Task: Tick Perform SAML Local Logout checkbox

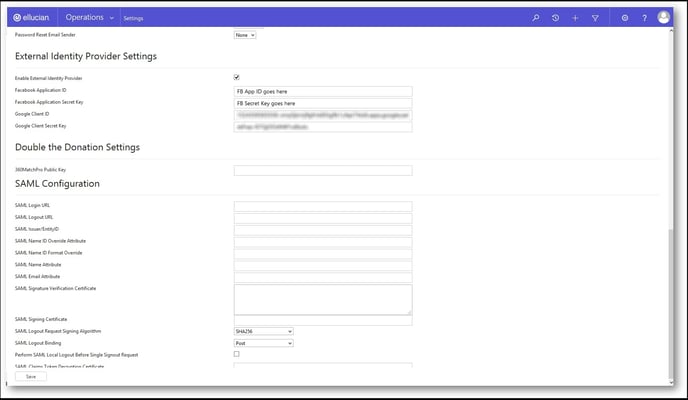Action: [x=236, y=354]
